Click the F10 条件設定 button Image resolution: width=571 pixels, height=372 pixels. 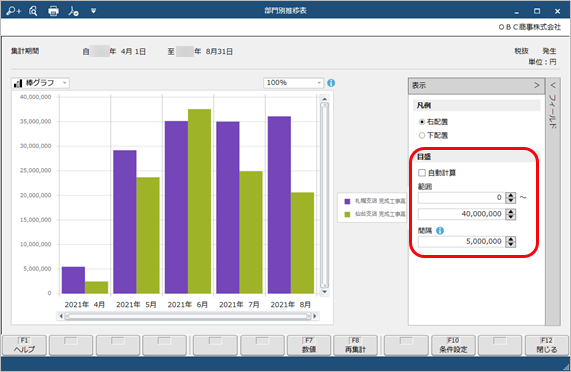(453, 345)
